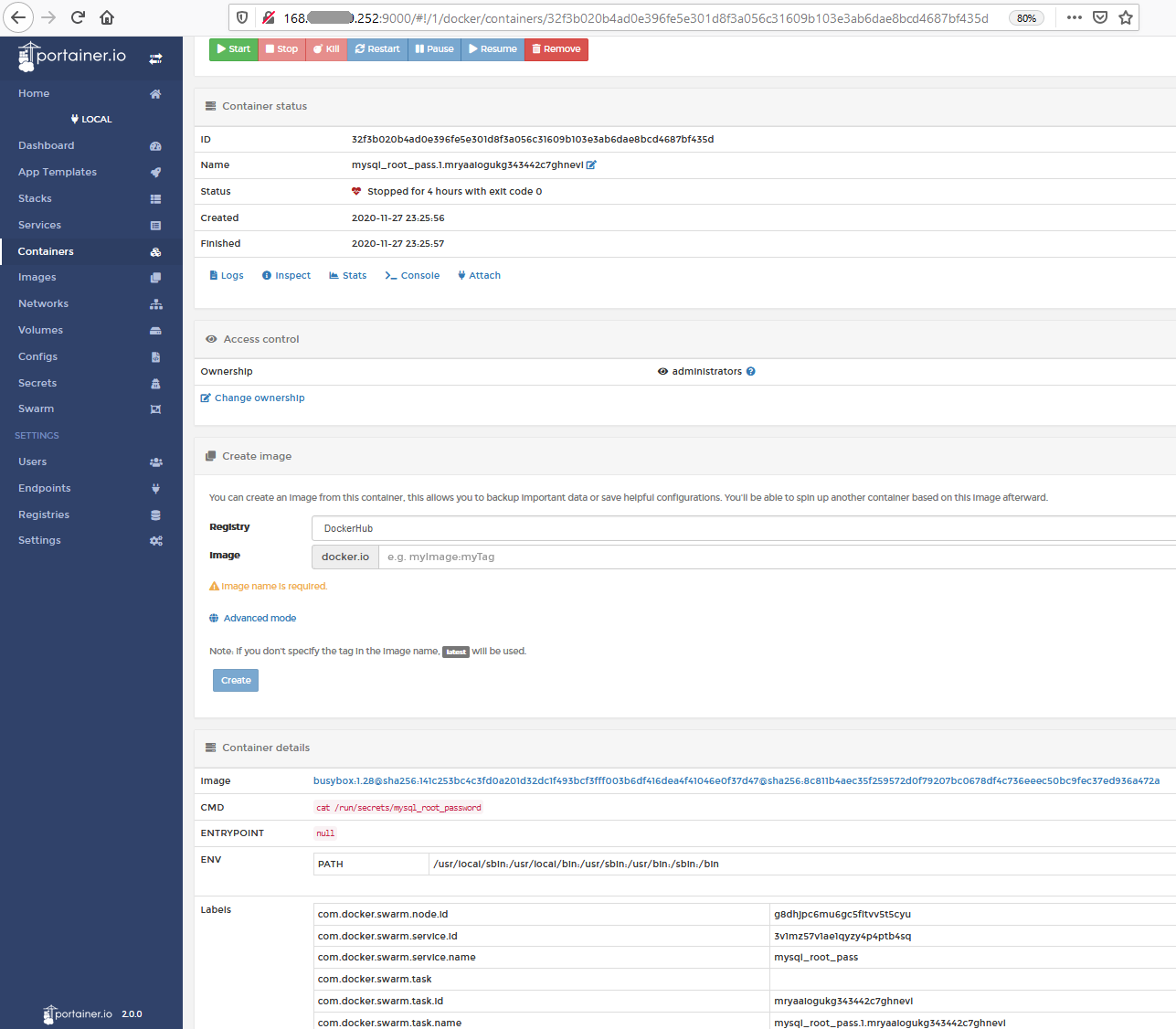This screenshot has height=1029, width=1176.
Task: Click the browser Home icon
Action: (107, 17)
